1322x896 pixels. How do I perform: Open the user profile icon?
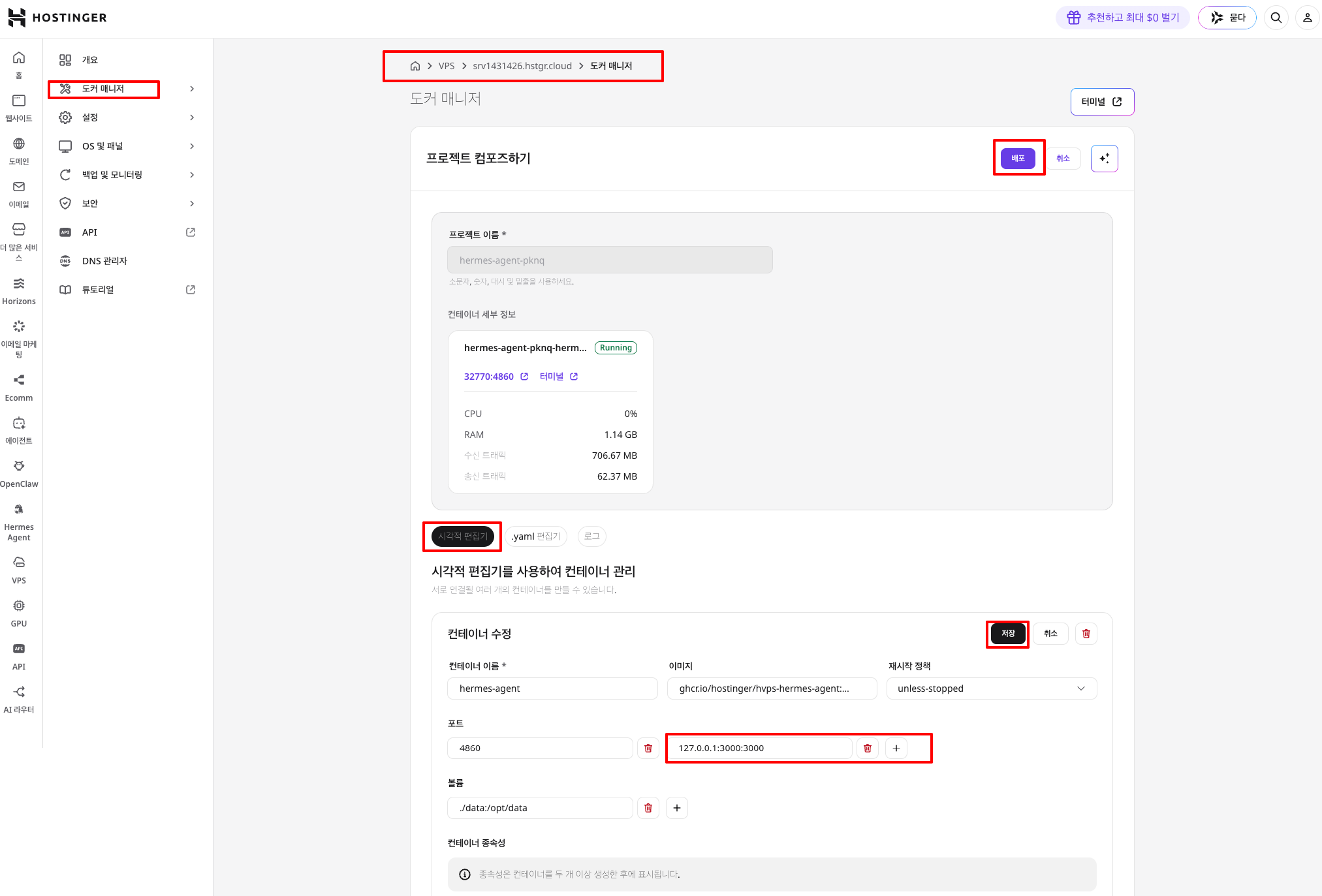pos(1307,18)
